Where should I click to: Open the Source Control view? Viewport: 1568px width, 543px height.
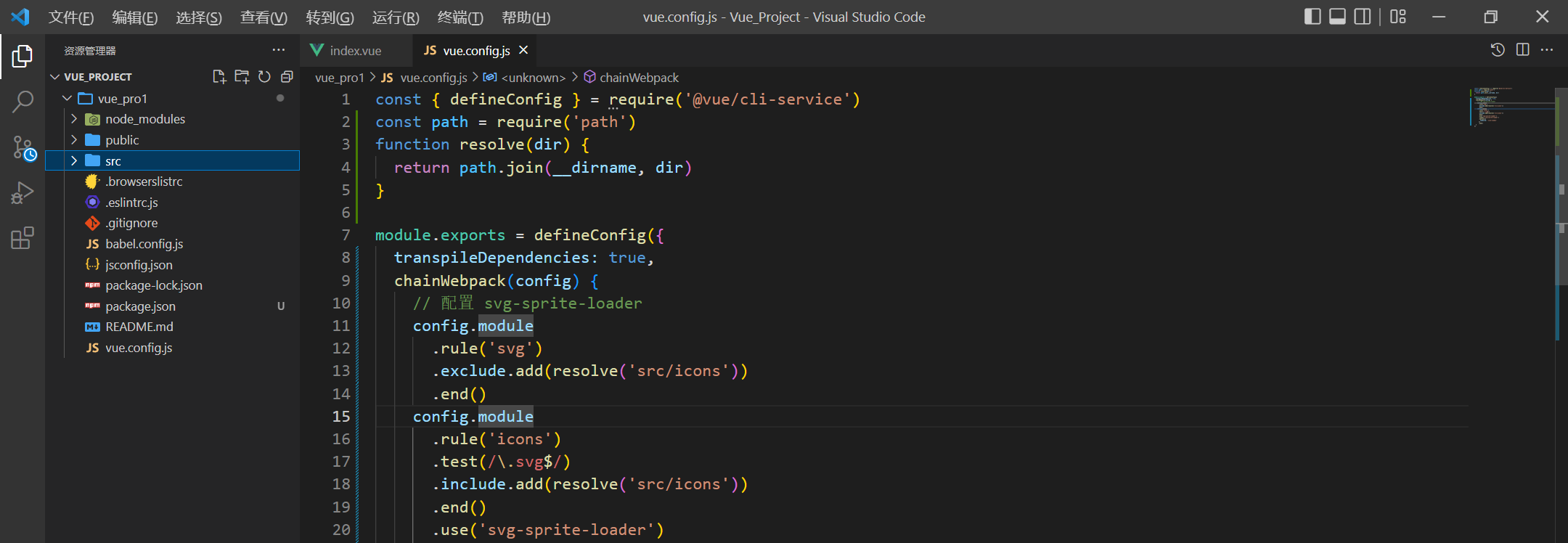click(23, 148)
